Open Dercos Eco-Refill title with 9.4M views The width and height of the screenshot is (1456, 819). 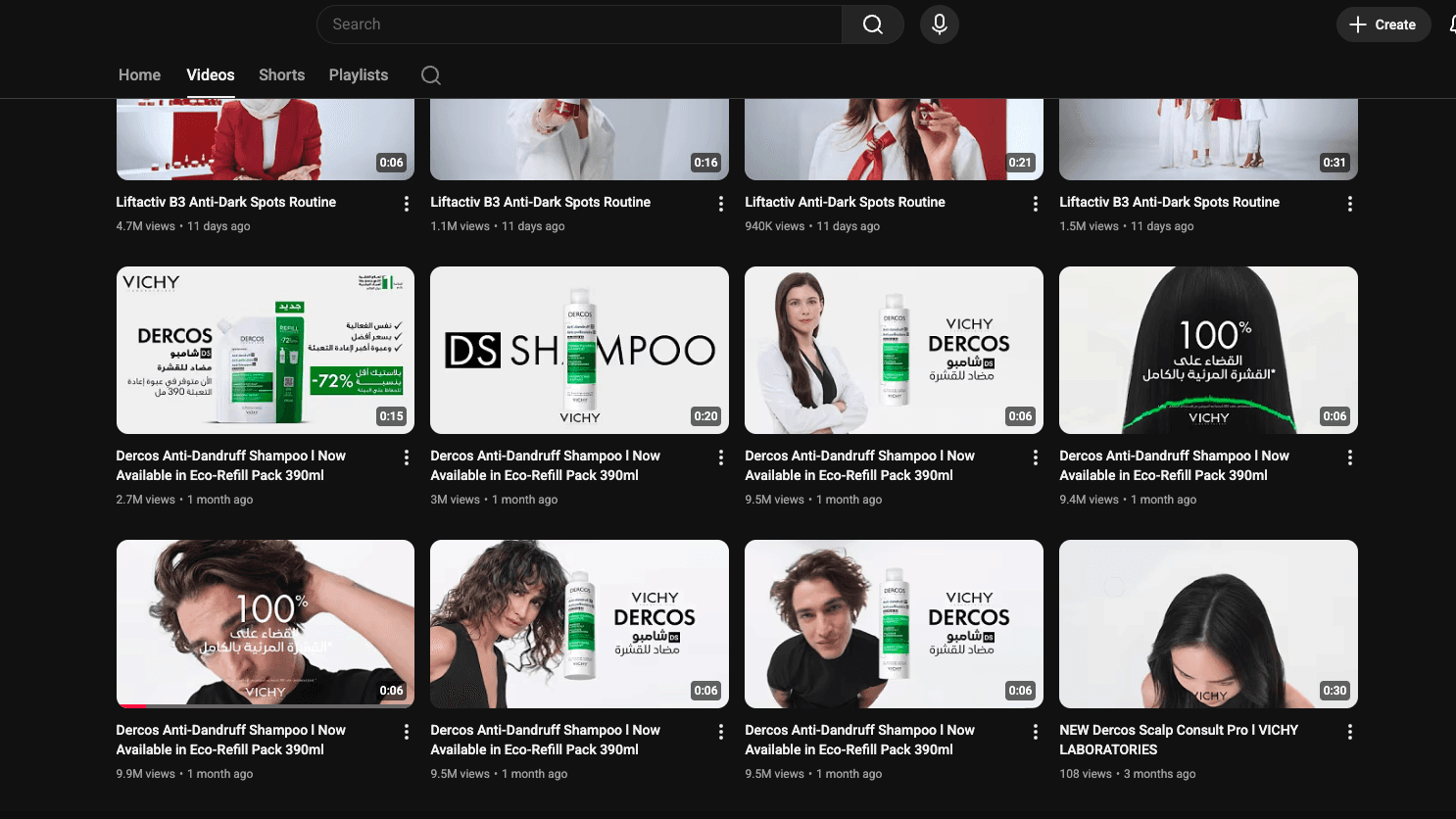(1174, 465)
